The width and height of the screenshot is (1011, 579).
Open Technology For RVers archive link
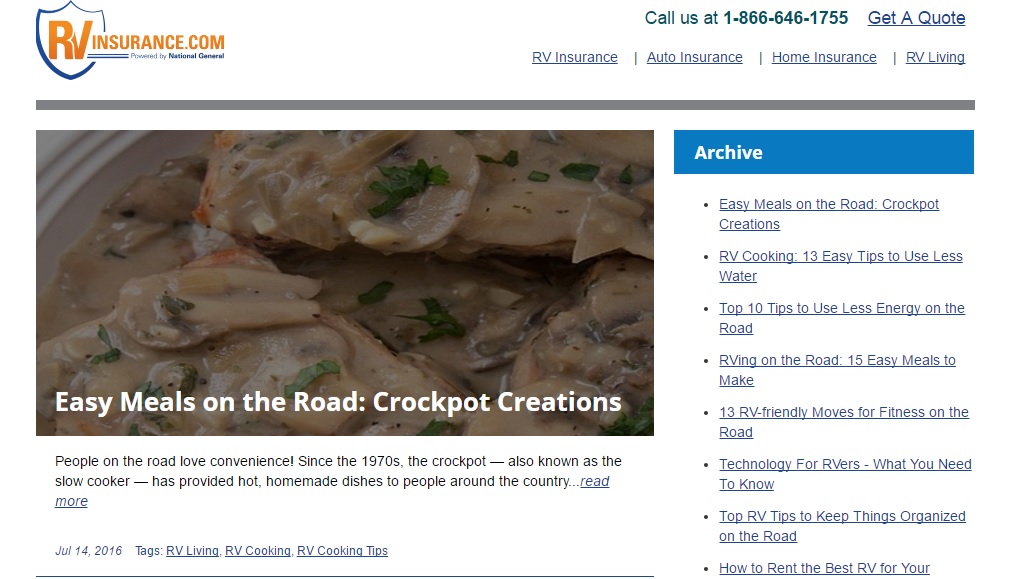845,474
